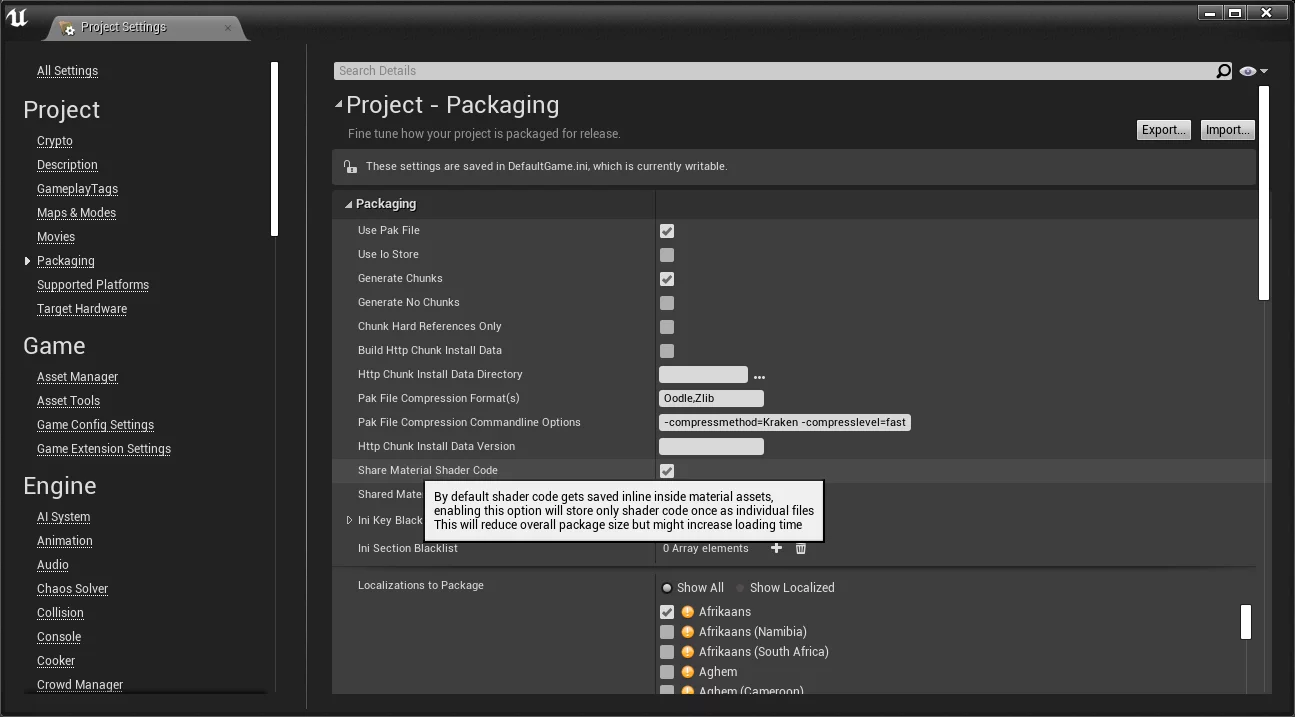Click trash icon for Ini Section Blacklist

[801, 548]
